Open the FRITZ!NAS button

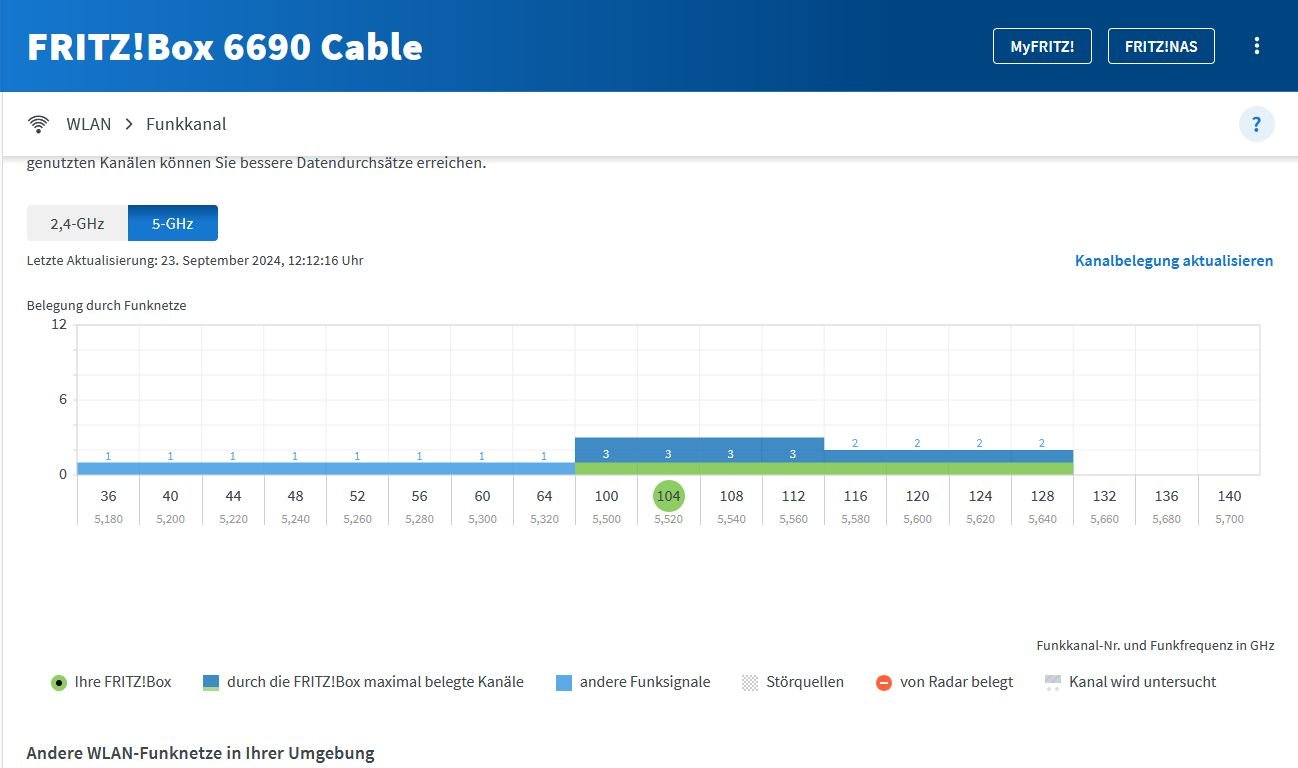click(1160, 46)
